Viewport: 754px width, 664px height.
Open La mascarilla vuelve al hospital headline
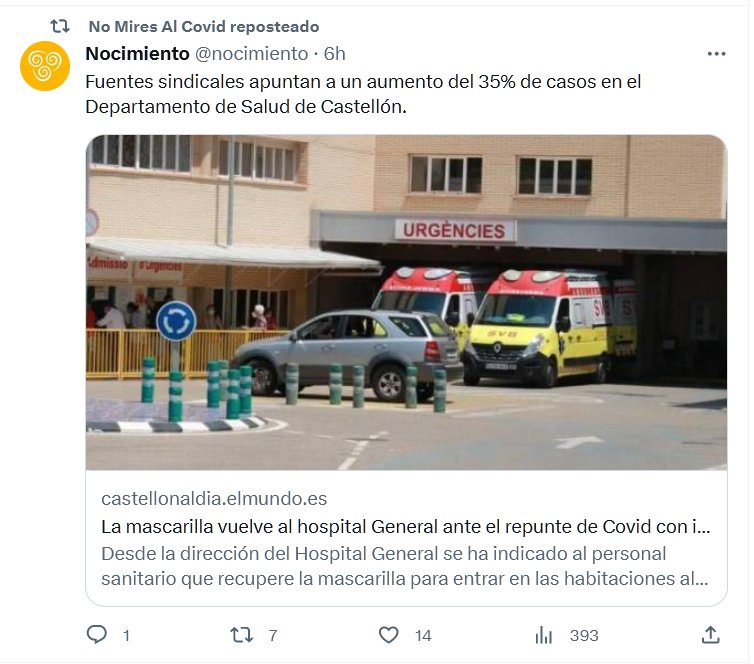pos(406,526)
